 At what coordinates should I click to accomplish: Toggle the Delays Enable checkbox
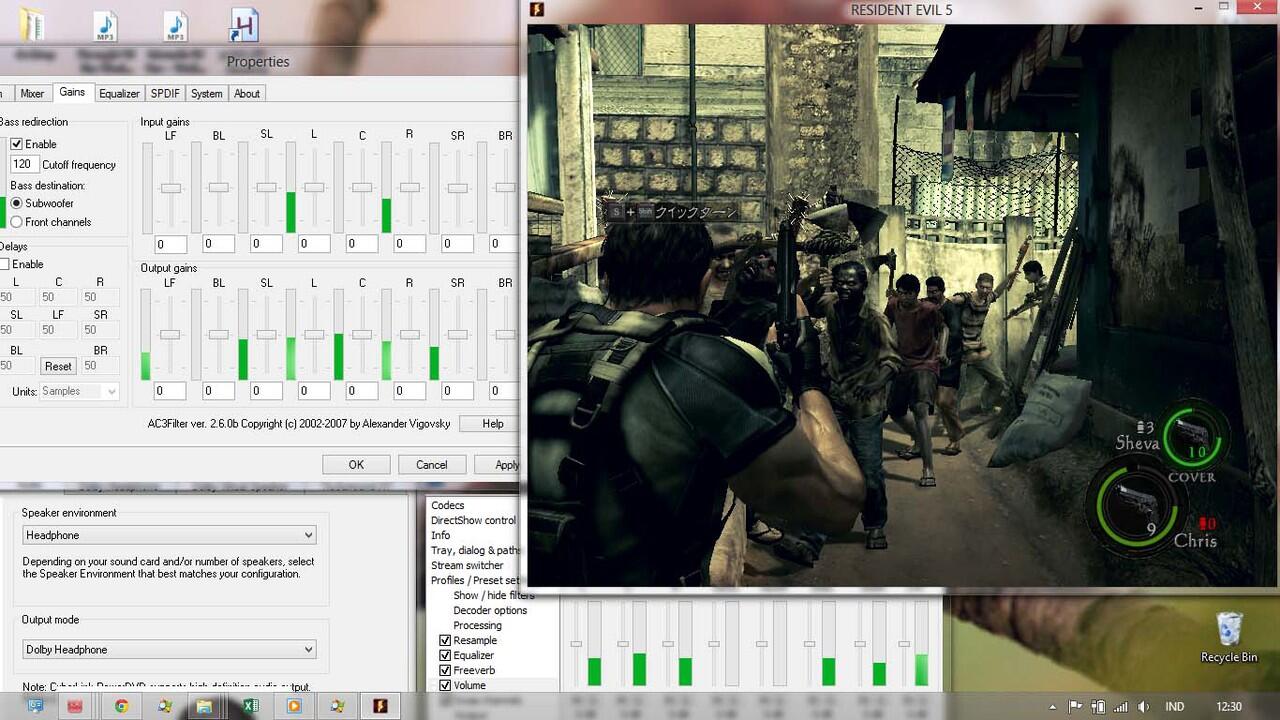click(5, 264)
